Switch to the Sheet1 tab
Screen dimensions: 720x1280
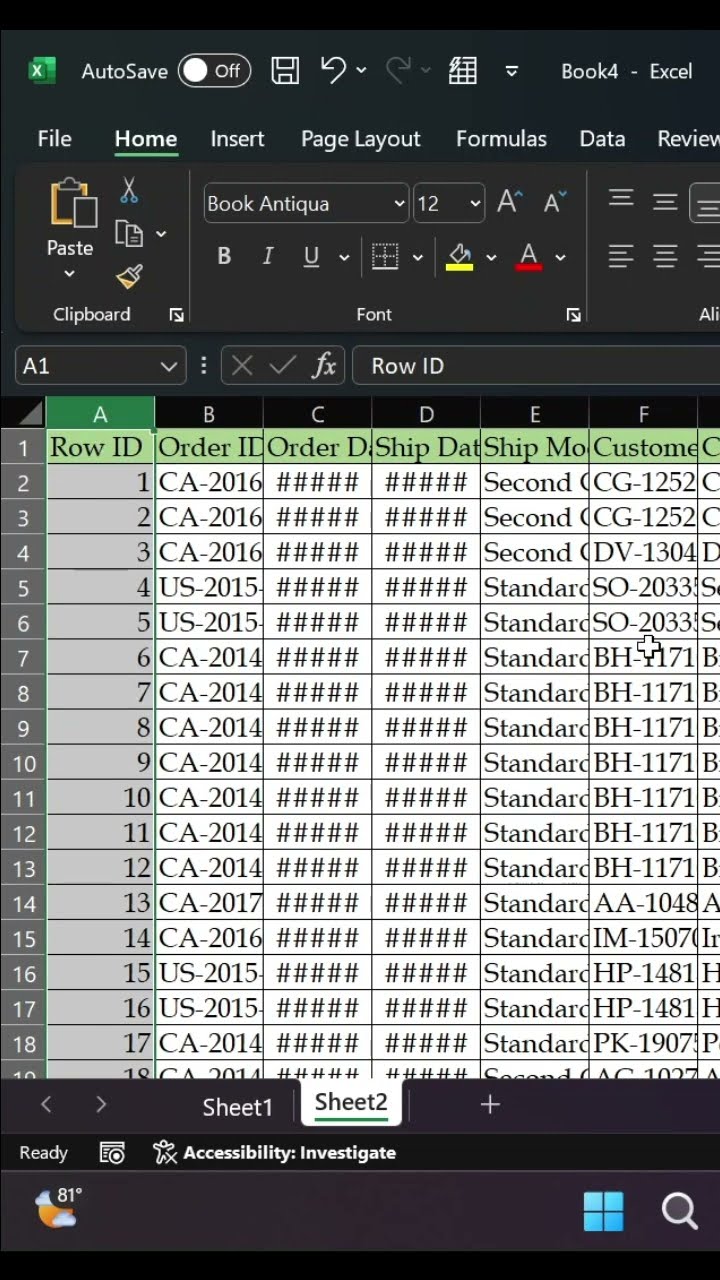(x=238, y=1106)
